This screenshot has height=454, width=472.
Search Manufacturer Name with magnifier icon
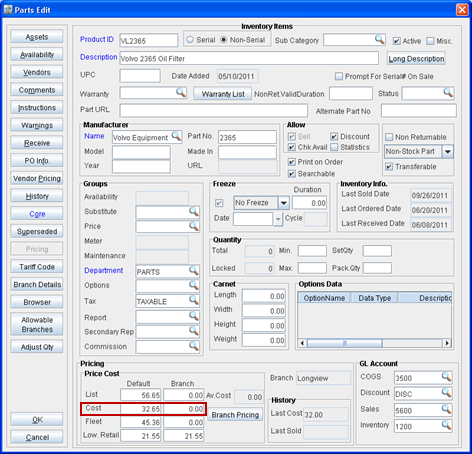point(176,136)
